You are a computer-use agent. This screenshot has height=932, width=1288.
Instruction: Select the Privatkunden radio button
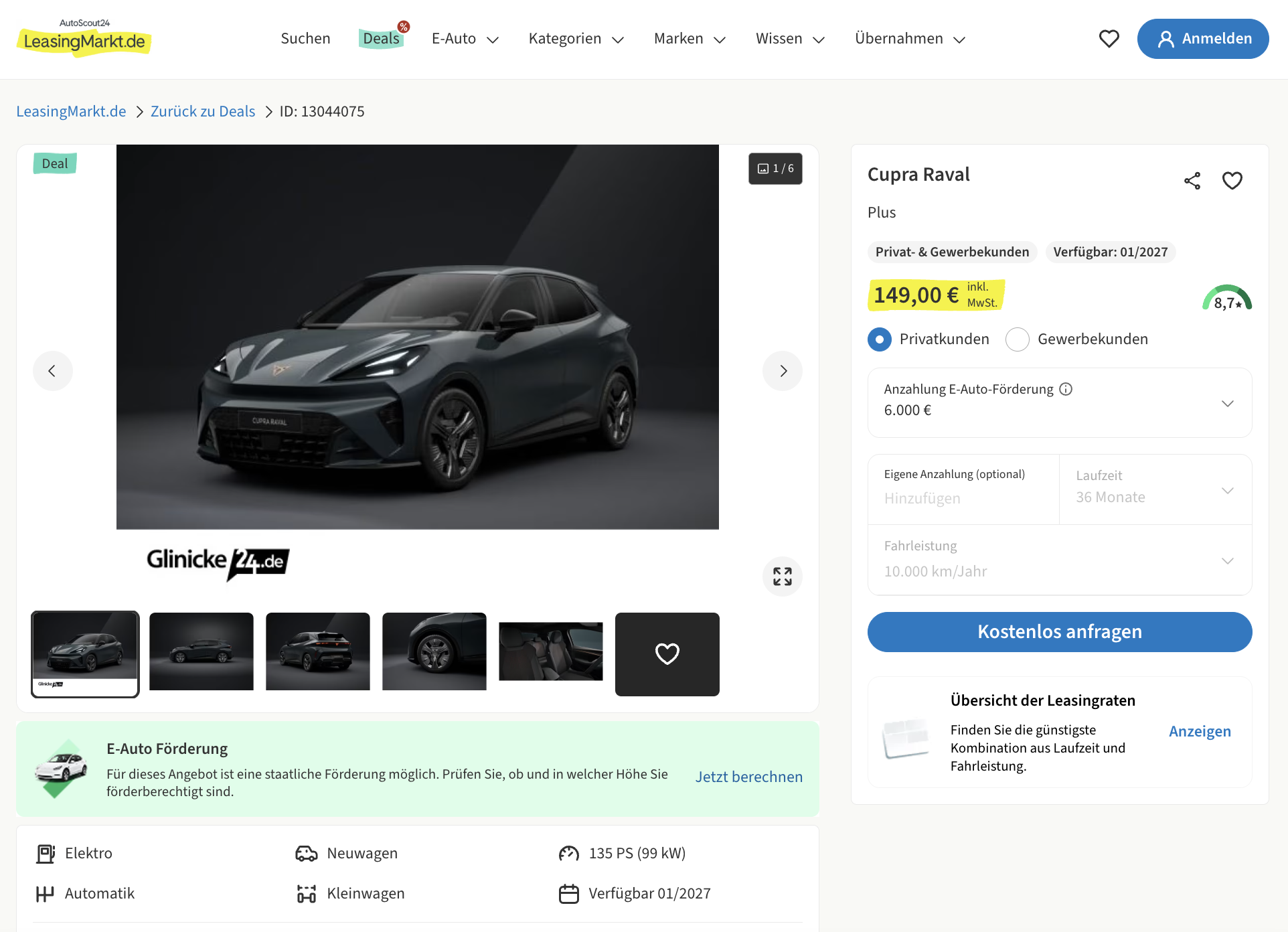click(x=880, y=339)
